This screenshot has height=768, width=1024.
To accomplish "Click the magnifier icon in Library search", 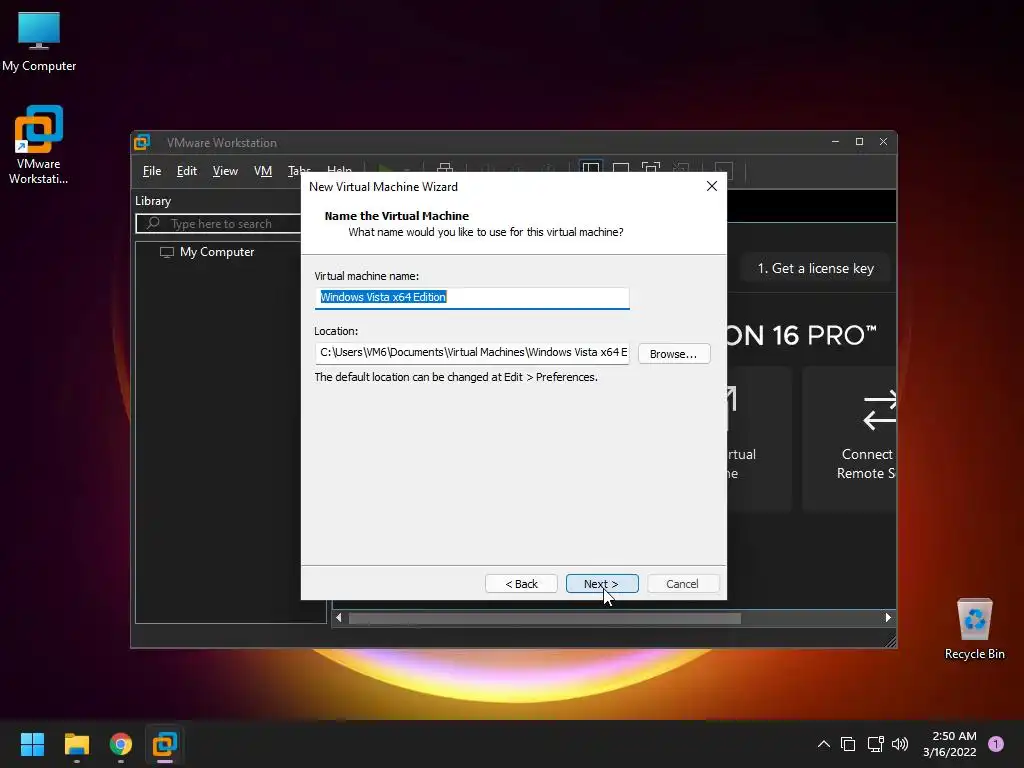I will [x=153, y=223].
